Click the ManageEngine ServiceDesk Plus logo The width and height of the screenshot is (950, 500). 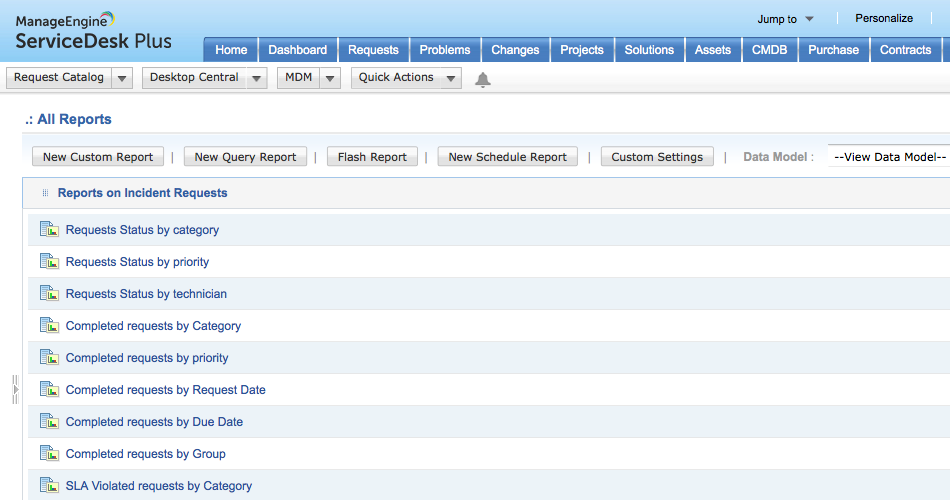click(x=93, y=32)
